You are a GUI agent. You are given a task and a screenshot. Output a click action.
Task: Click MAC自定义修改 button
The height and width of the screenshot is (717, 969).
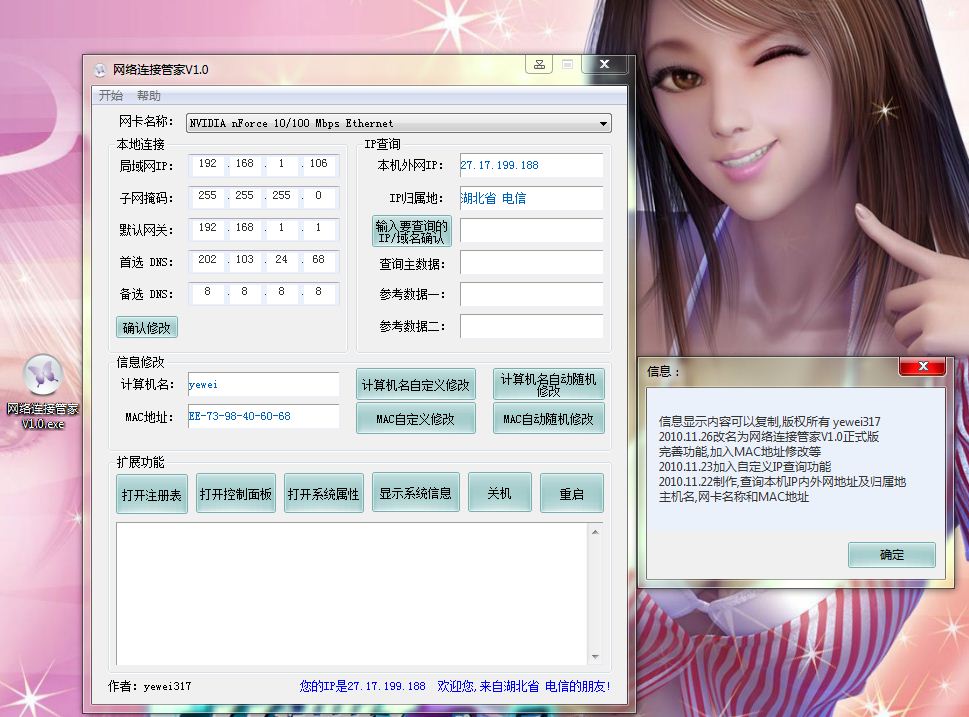(x=416, y=419)
